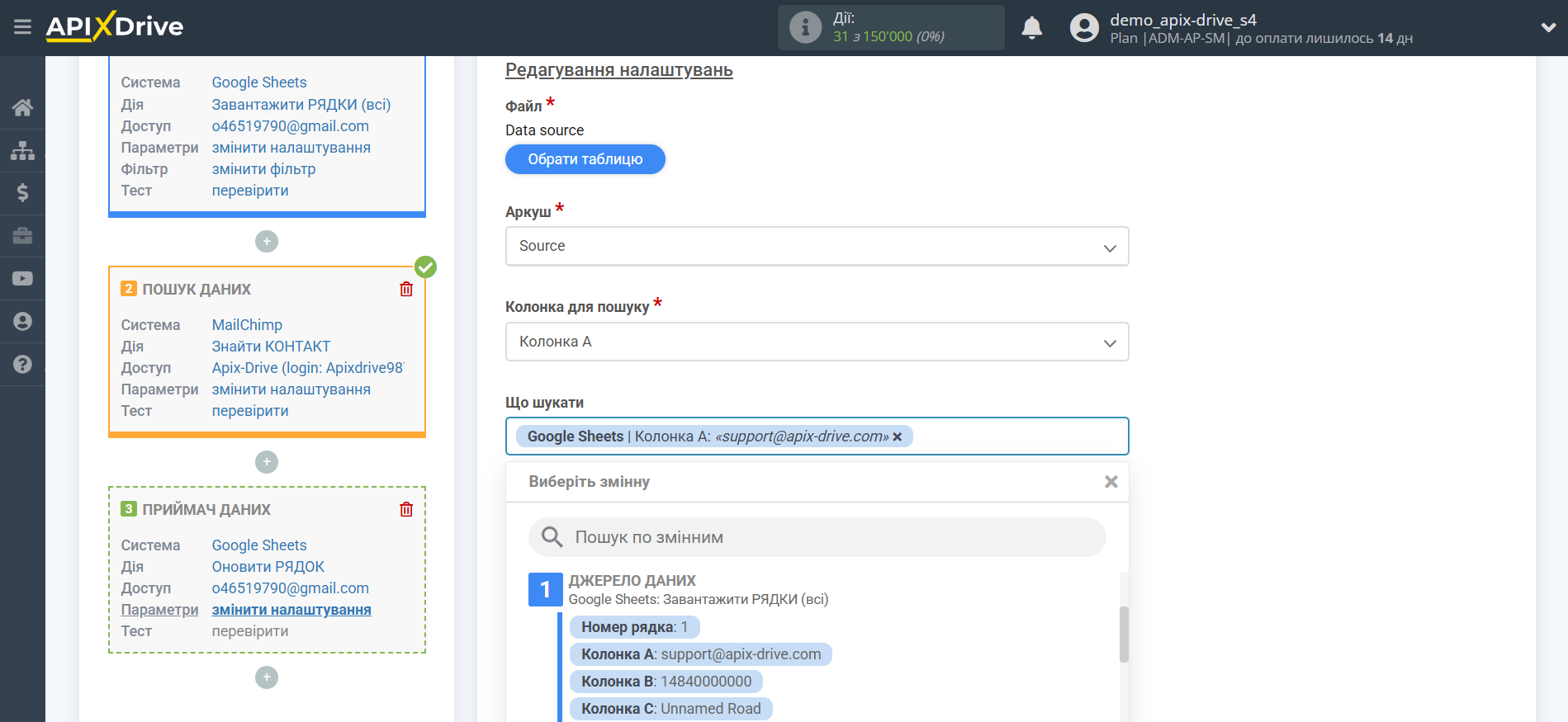Open billing dollar icon in sidebar
Viewport: 1568px width, 722px height.
coord(22,193)
